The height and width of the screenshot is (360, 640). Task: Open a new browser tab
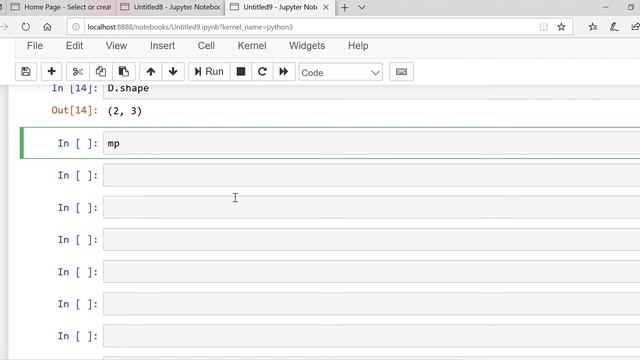344,7
